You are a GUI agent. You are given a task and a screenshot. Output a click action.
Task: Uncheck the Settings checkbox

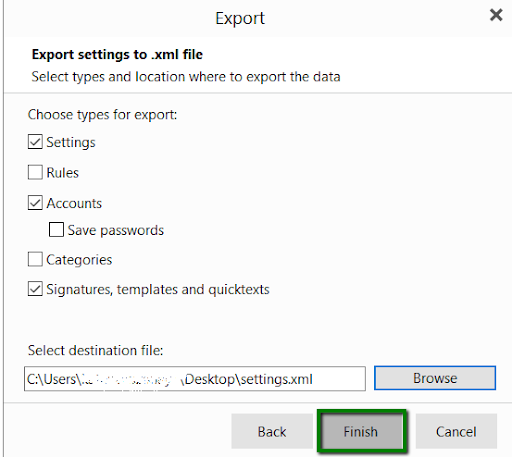(35, 142)
